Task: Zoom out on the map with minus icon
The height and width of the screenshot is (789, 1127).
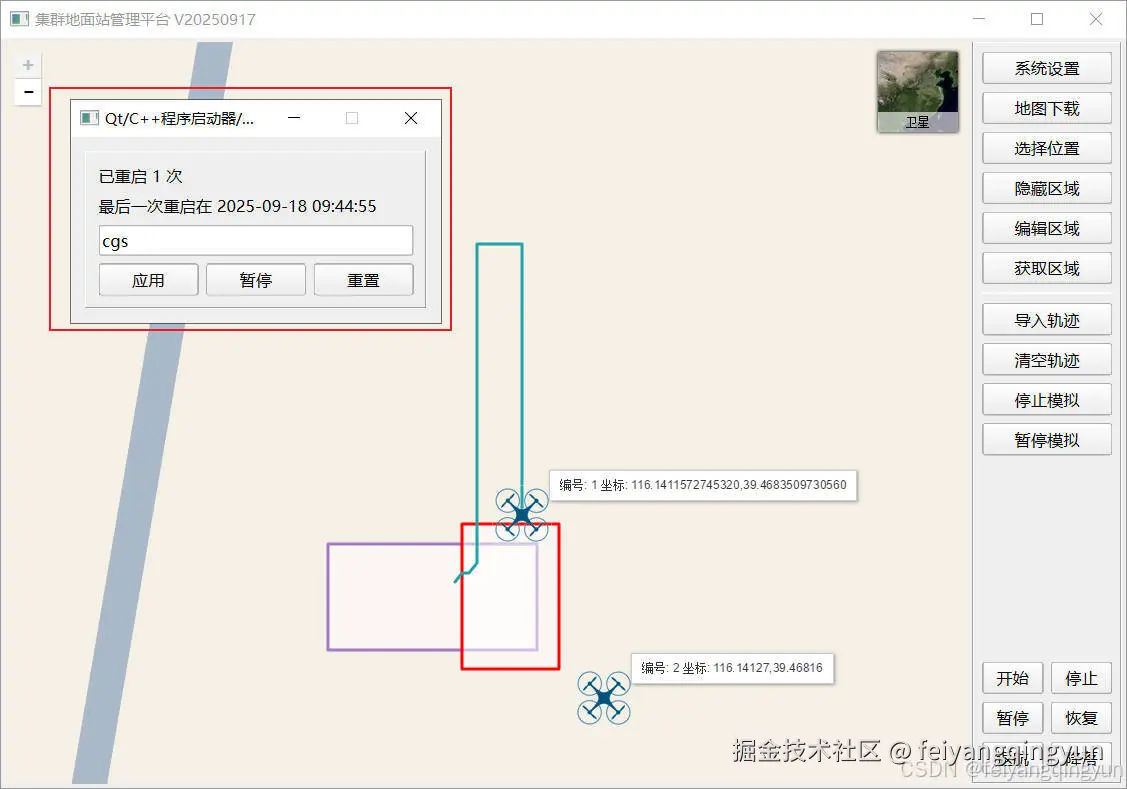Action: pos(27,91)
